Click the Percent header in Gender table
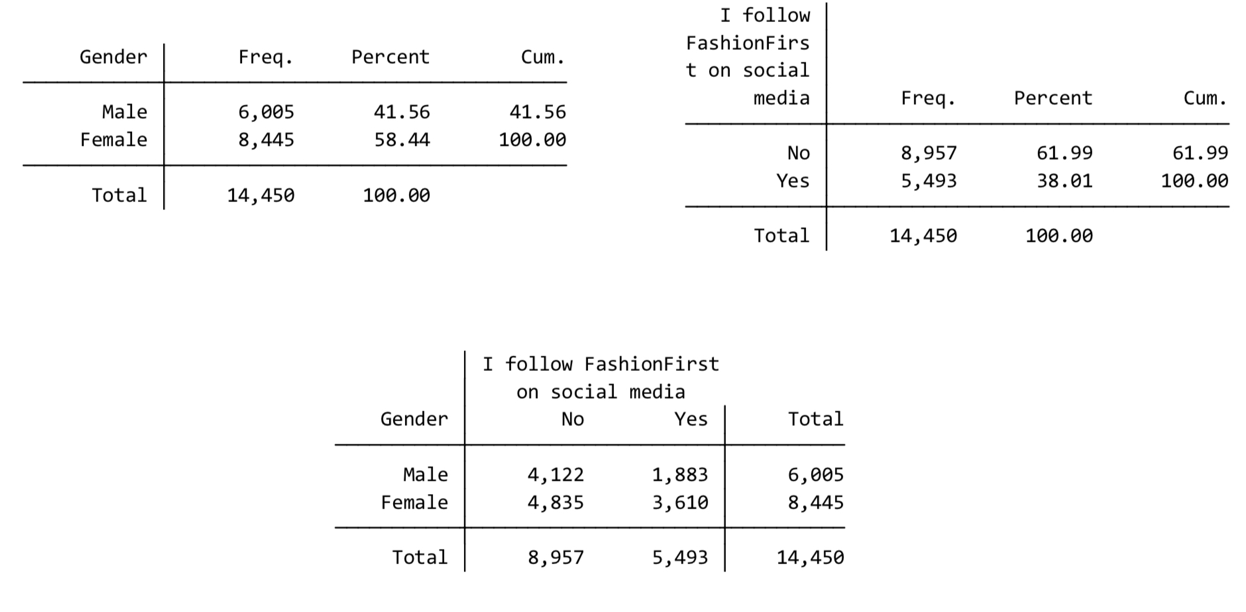 tap(391, 57)
